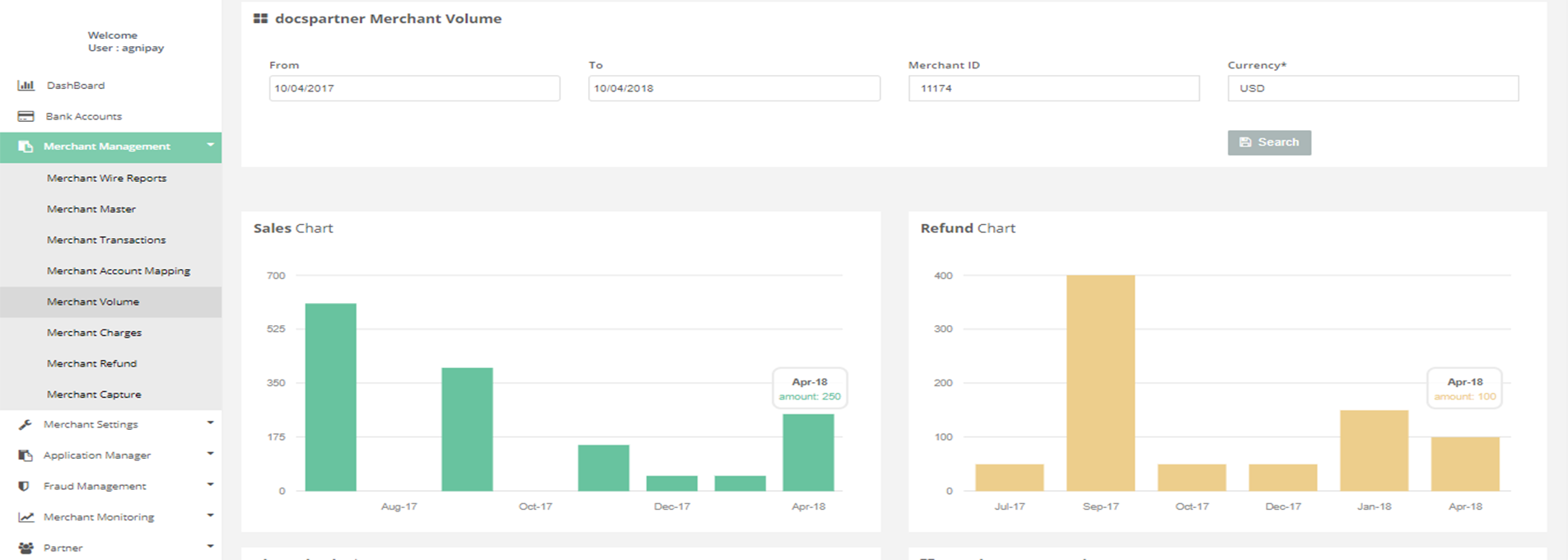
Task: Click the Merchant Monitoring line chart icon
Action: [x=26, y=517]
